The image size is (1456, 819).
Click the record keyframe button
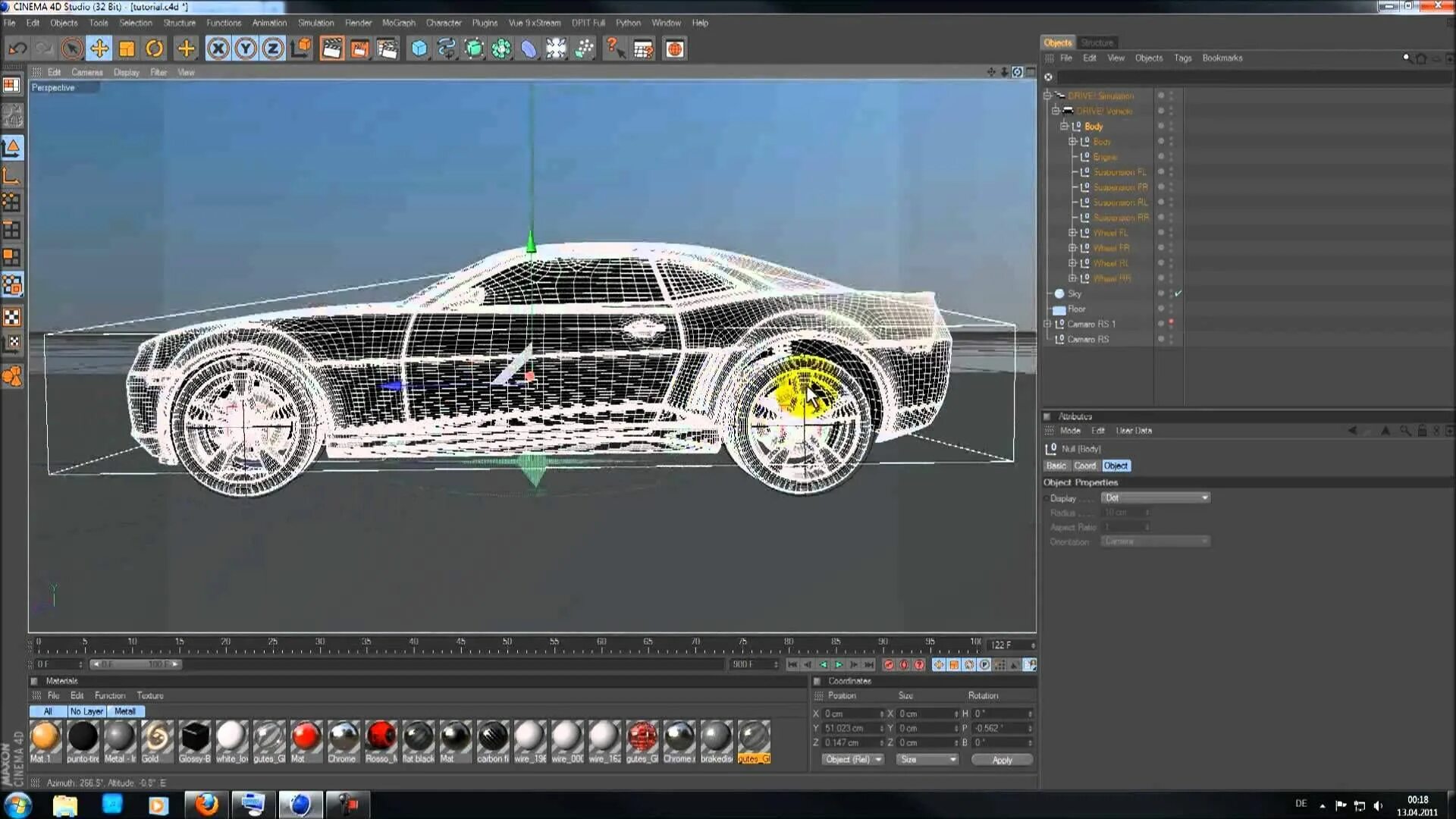pyautogui.click(x=889, y=665)
